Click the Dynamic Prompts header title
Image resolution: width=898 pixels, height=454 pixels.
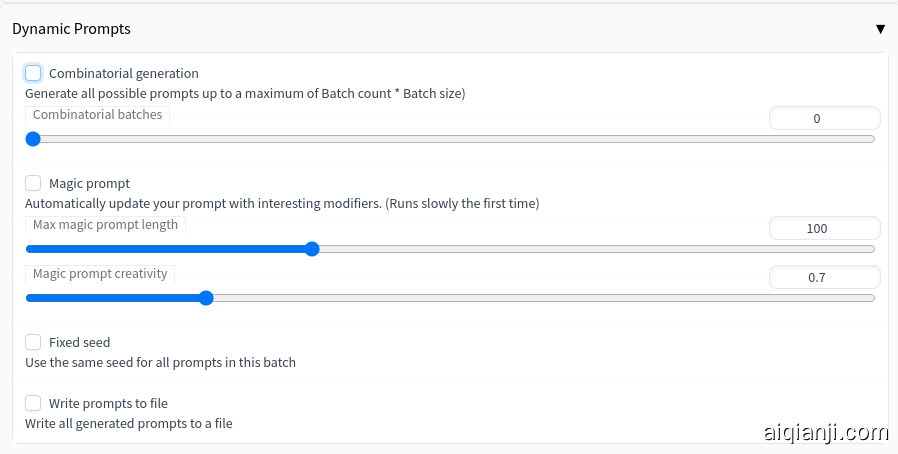point(71,29)
